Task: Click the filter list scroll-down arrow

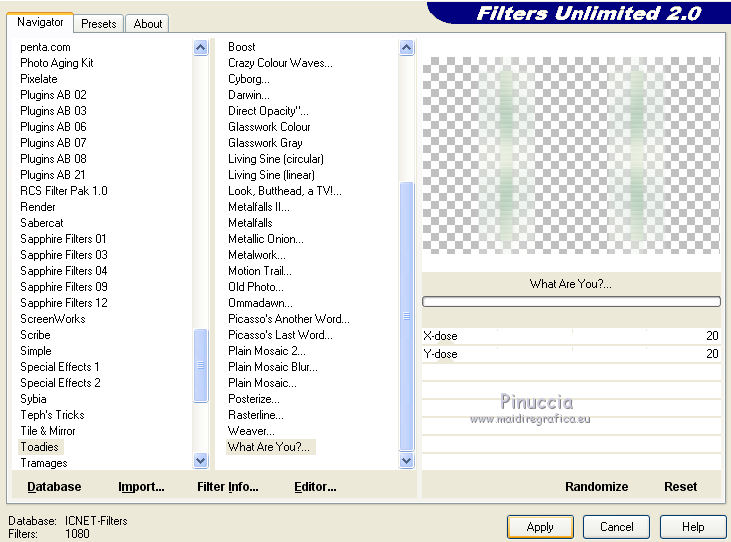Action: coord(407,461)
